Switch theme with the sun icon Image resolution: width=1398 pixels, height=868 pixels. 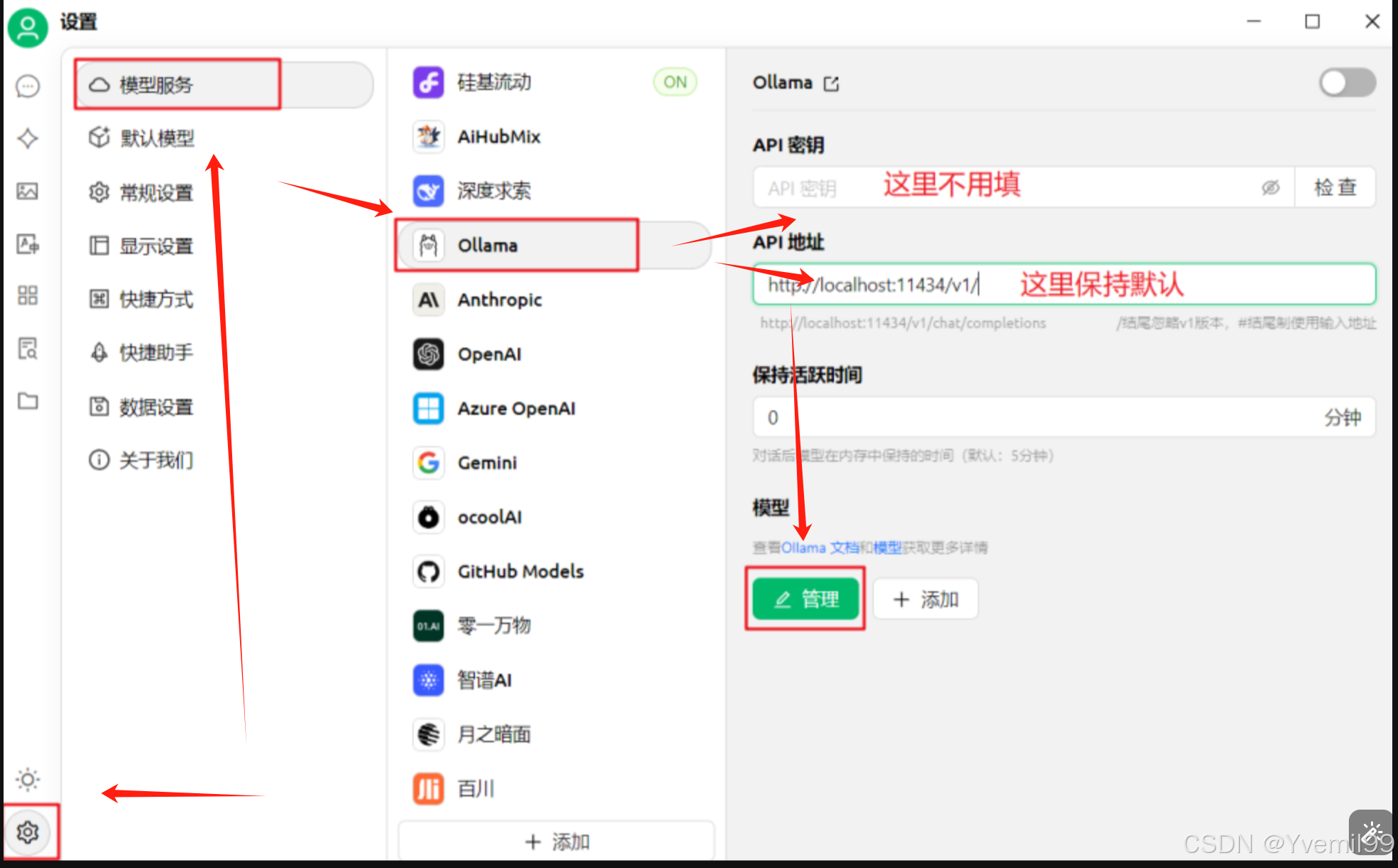(28, 779)
